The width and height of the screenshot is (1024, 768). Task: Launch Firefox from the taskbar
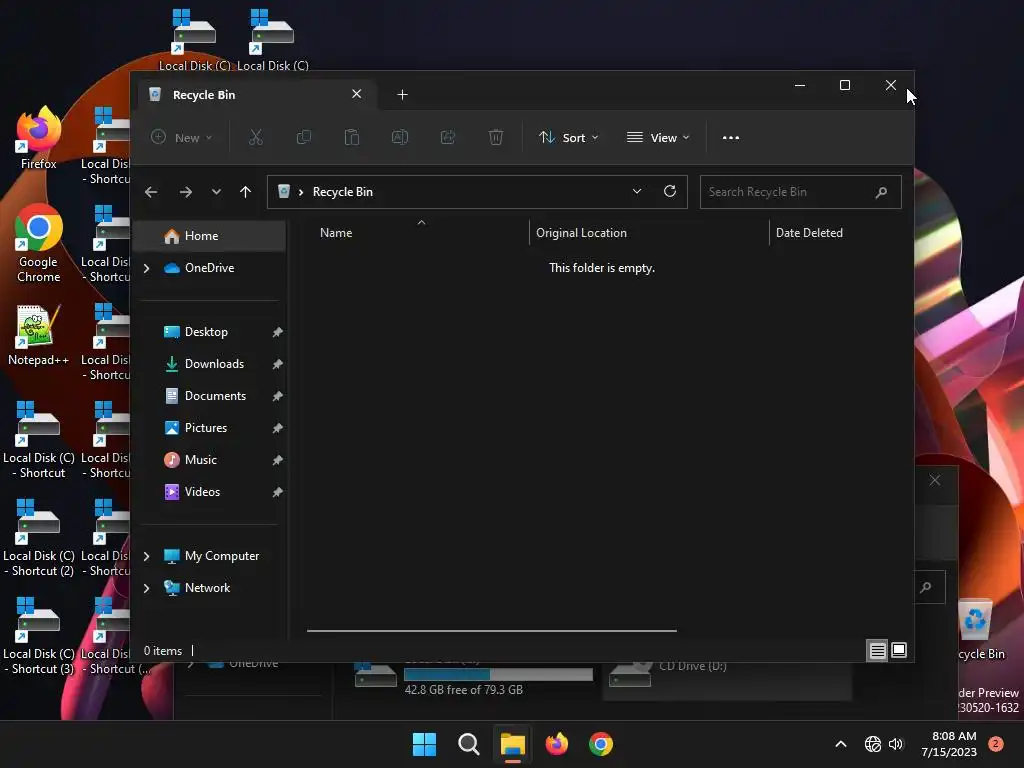(557, 744)
